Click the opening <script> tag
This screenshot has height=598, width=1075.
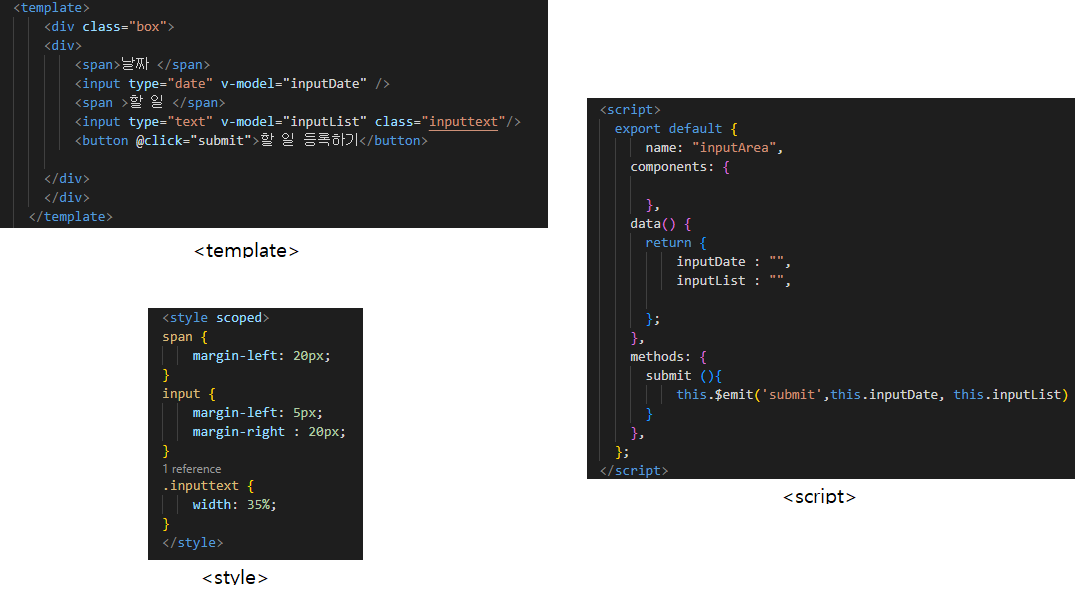point(630,110)
